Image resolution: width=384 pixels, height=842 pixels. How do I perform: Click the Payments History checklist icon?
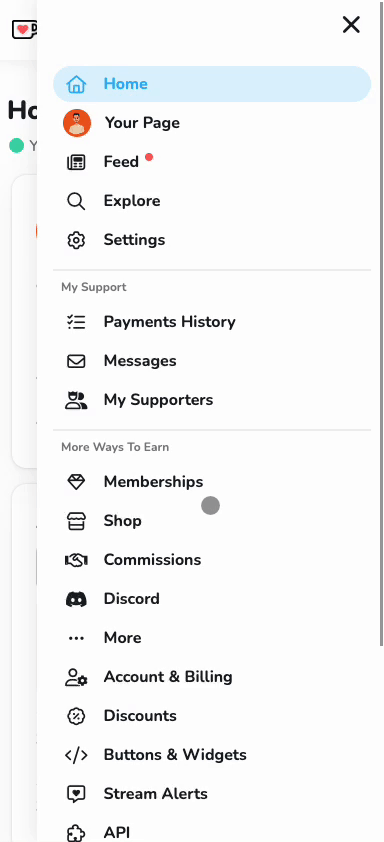tap(76, 322)
